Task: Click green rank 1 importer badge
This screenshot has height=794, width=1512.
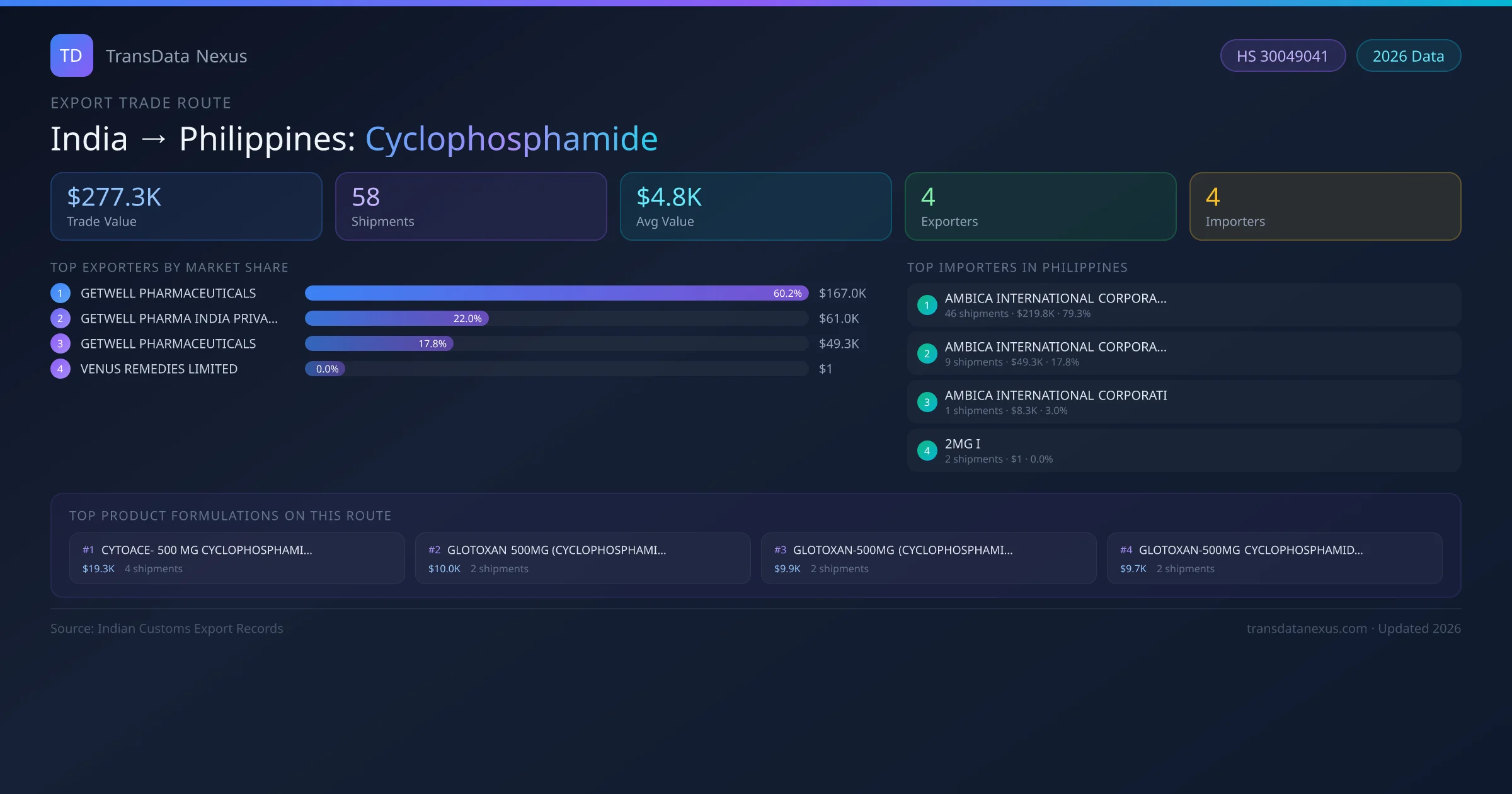Action: (x=927, y=305)
